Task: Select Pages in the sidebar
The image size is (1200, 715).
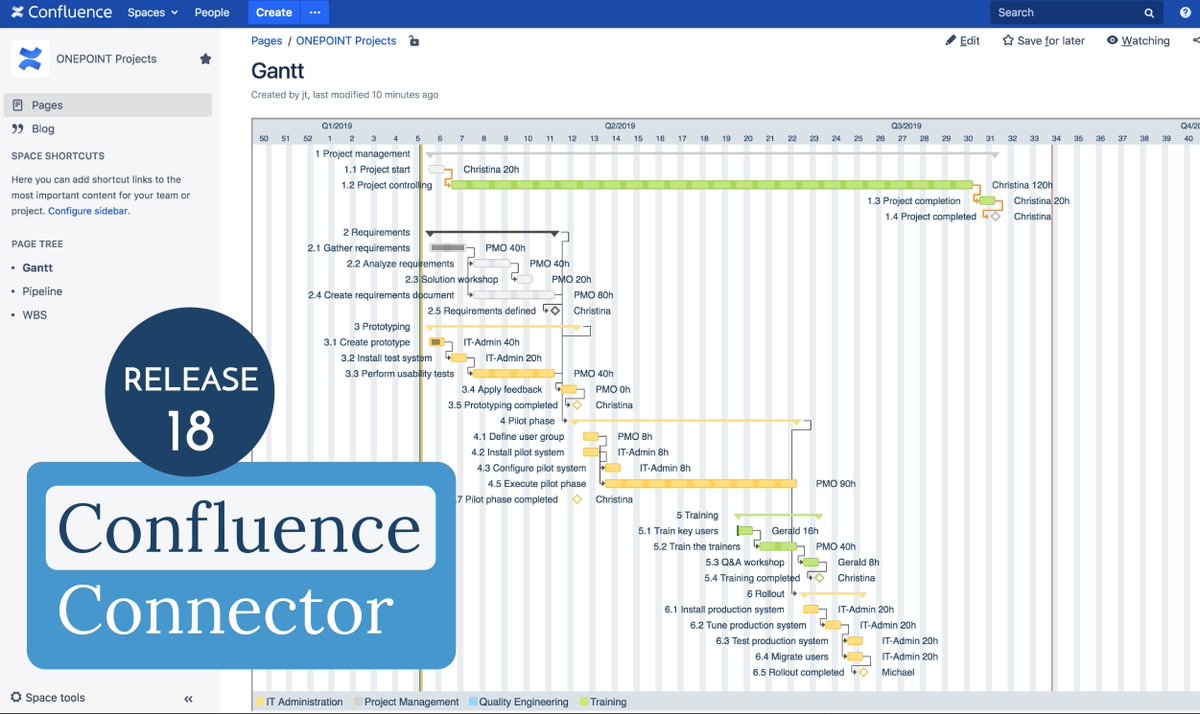Action: tap(107, 105)
